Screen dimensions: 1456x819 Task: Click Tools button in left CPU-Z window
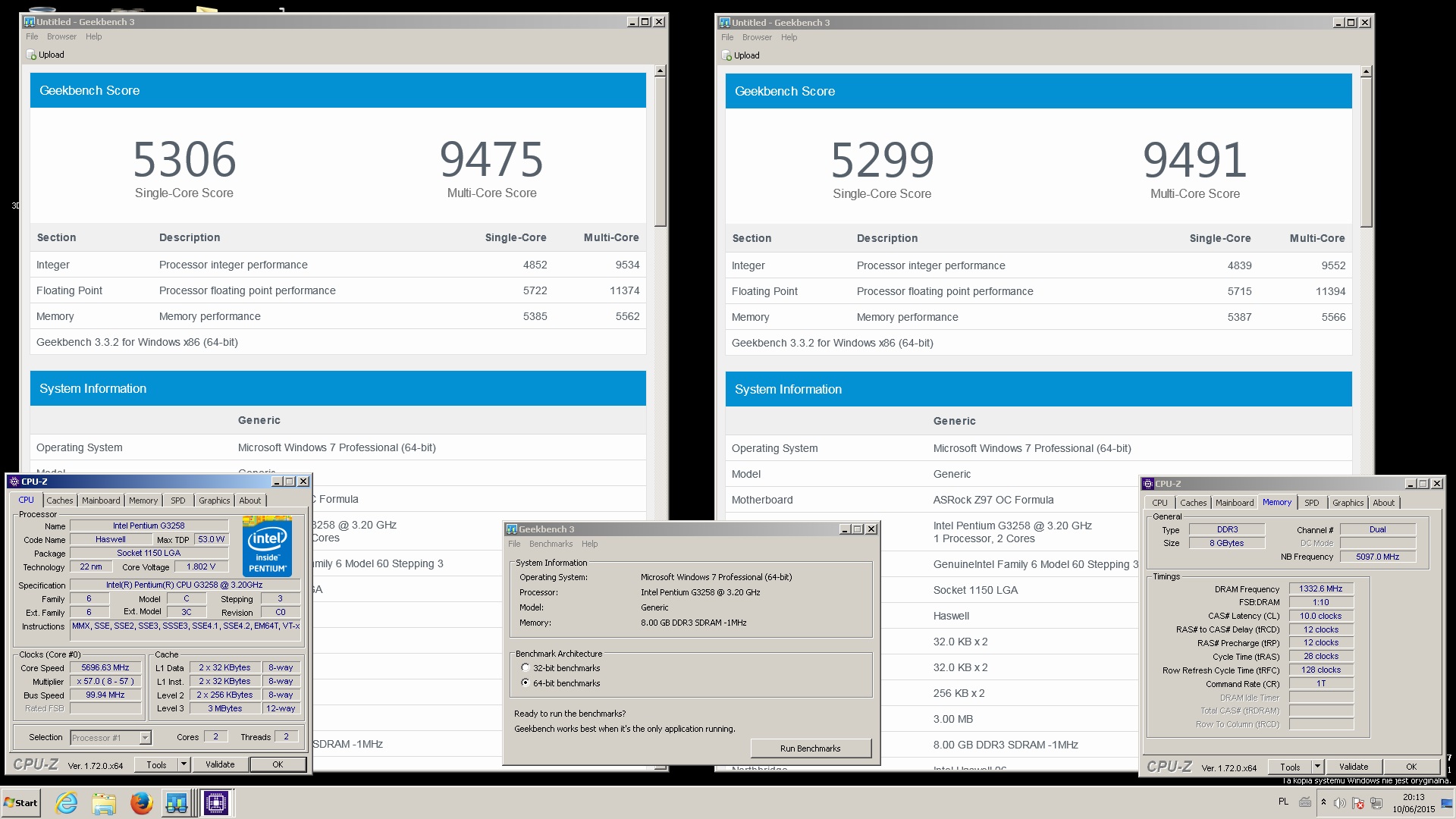click(x=156, y=764)
